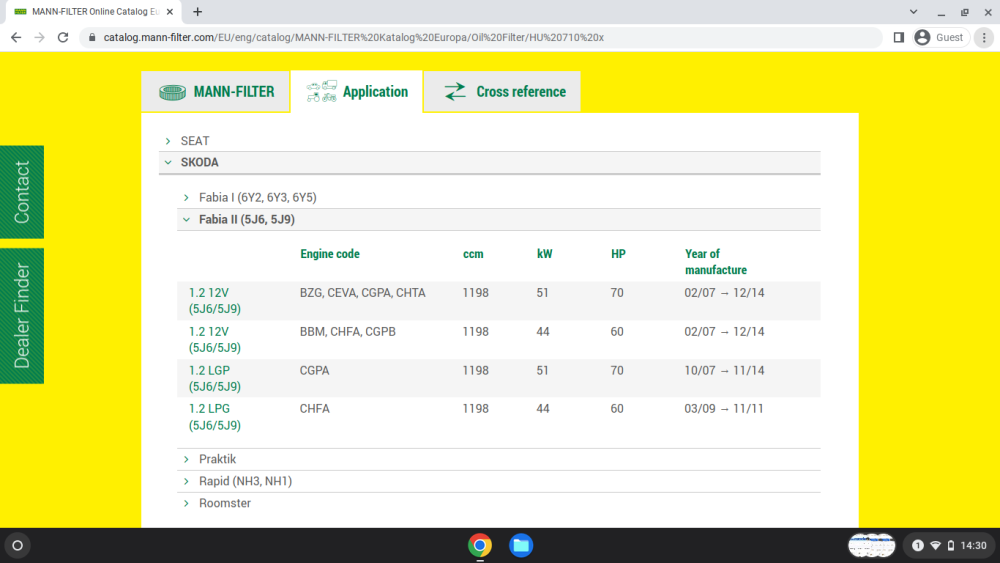
Task: Open a new browser tab
Action: (198, 11)
